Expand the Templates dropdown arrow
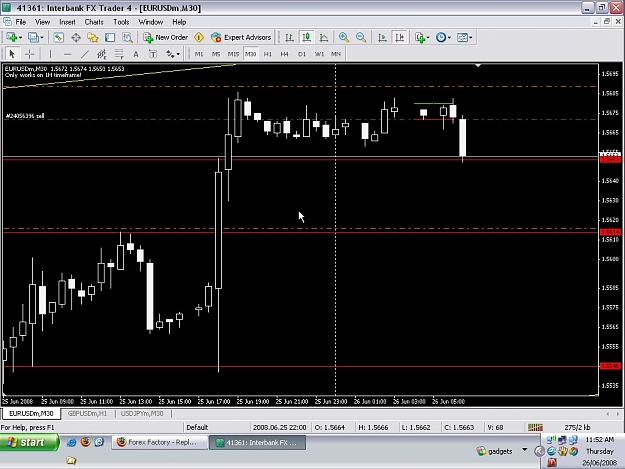The height and width of the screenshot is (469, 625). coord(471,37)
